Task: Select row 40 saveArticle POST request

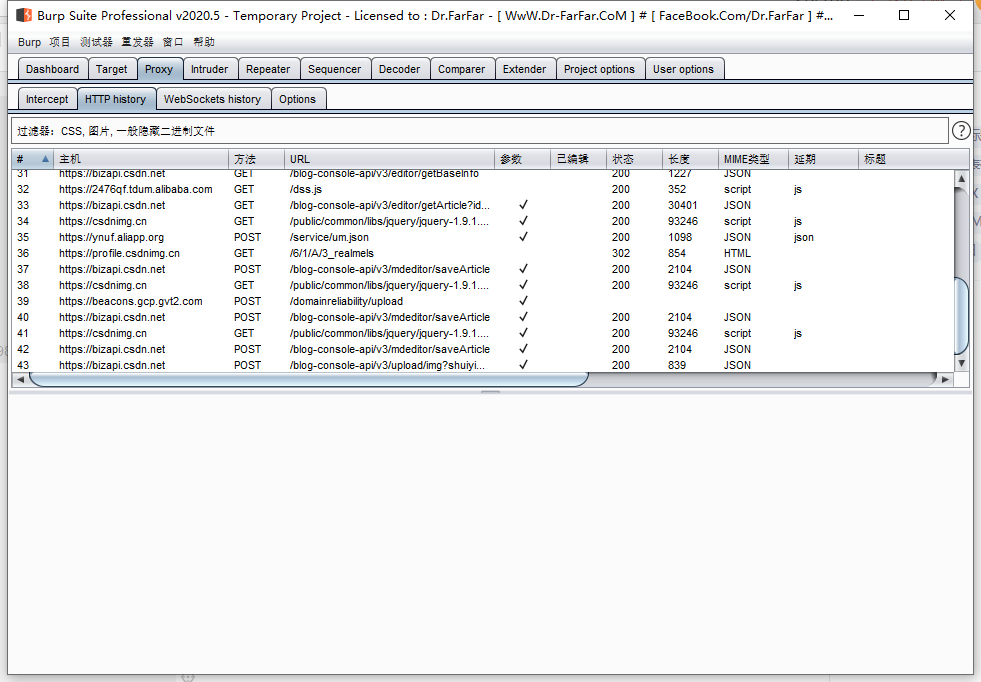Action: [x=483, y=317]
